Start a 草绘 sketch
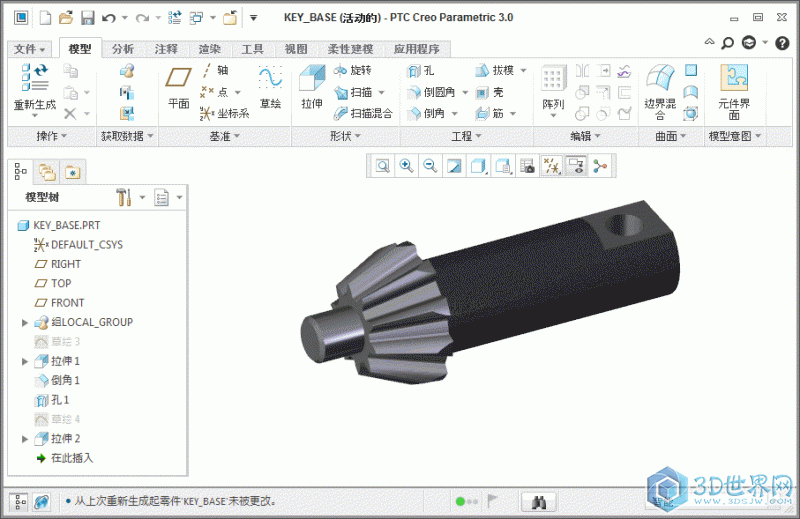The height and width of the screenshot is (519, 800). point(270,88)
